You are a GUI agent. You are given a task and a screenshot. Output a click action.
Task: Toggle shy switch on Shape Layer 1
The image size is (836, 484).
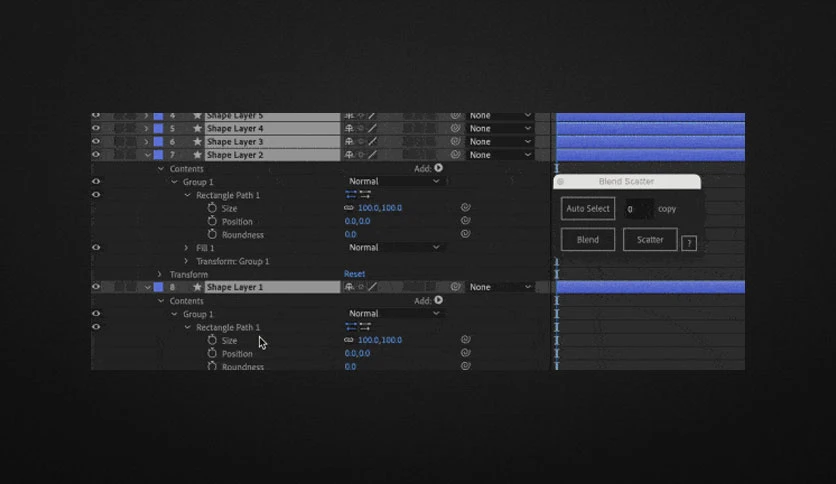pos(349,287)
